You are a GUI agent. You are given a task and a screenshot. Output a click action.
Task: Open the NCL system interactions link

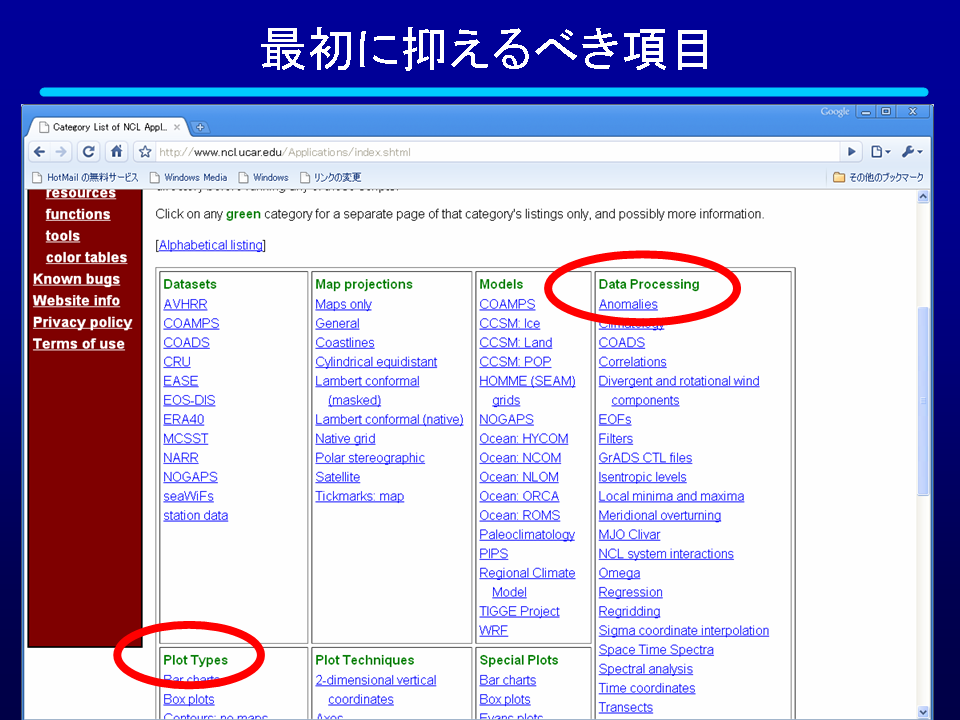coord(666,553)
